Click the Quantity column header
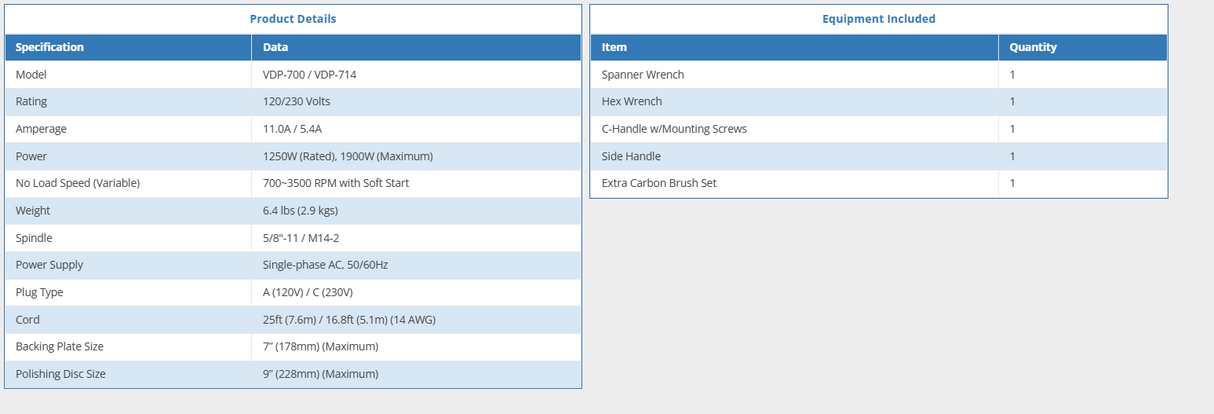This screenshot has height=414, width=1214. coord(1033,47)
